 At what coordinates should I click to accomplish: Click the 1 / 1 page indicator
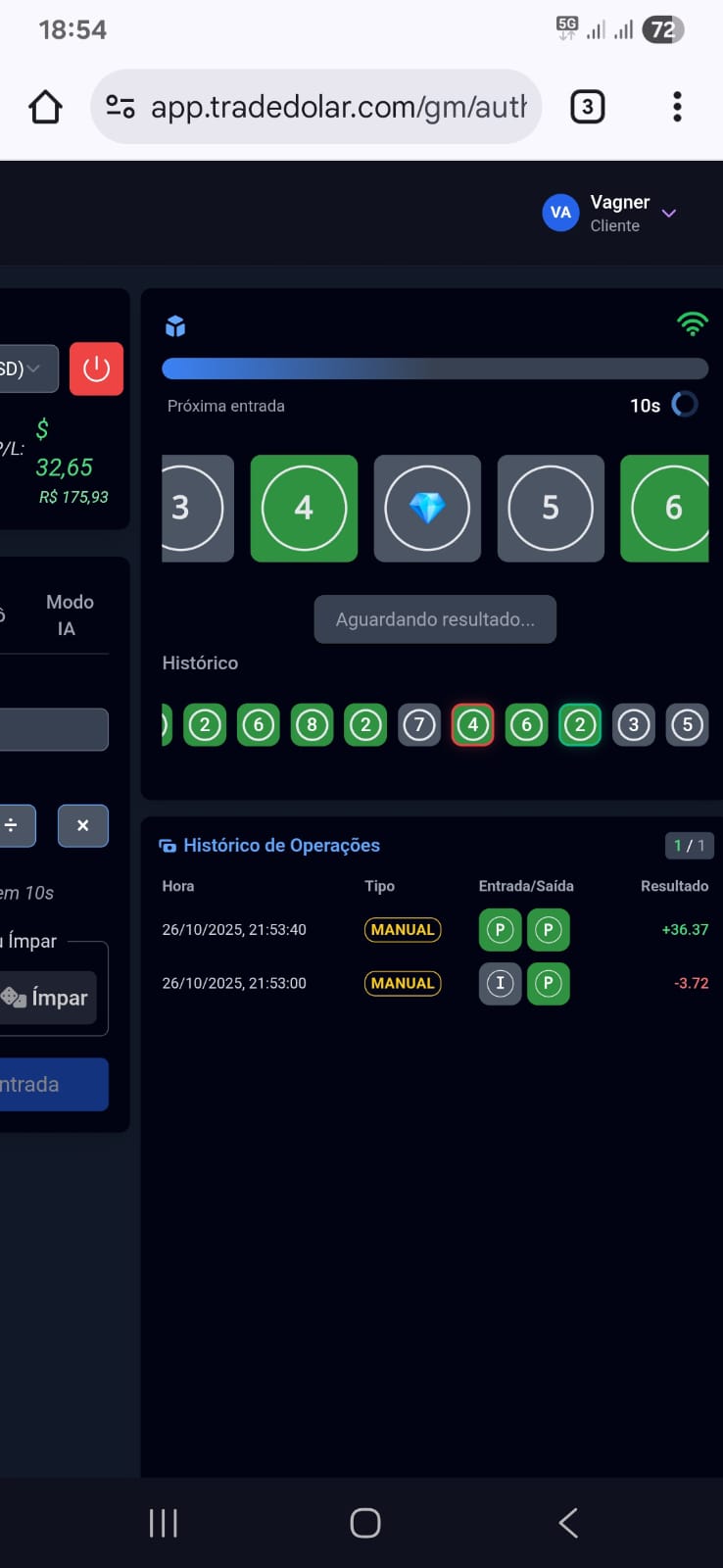click(x=689, y=846)
